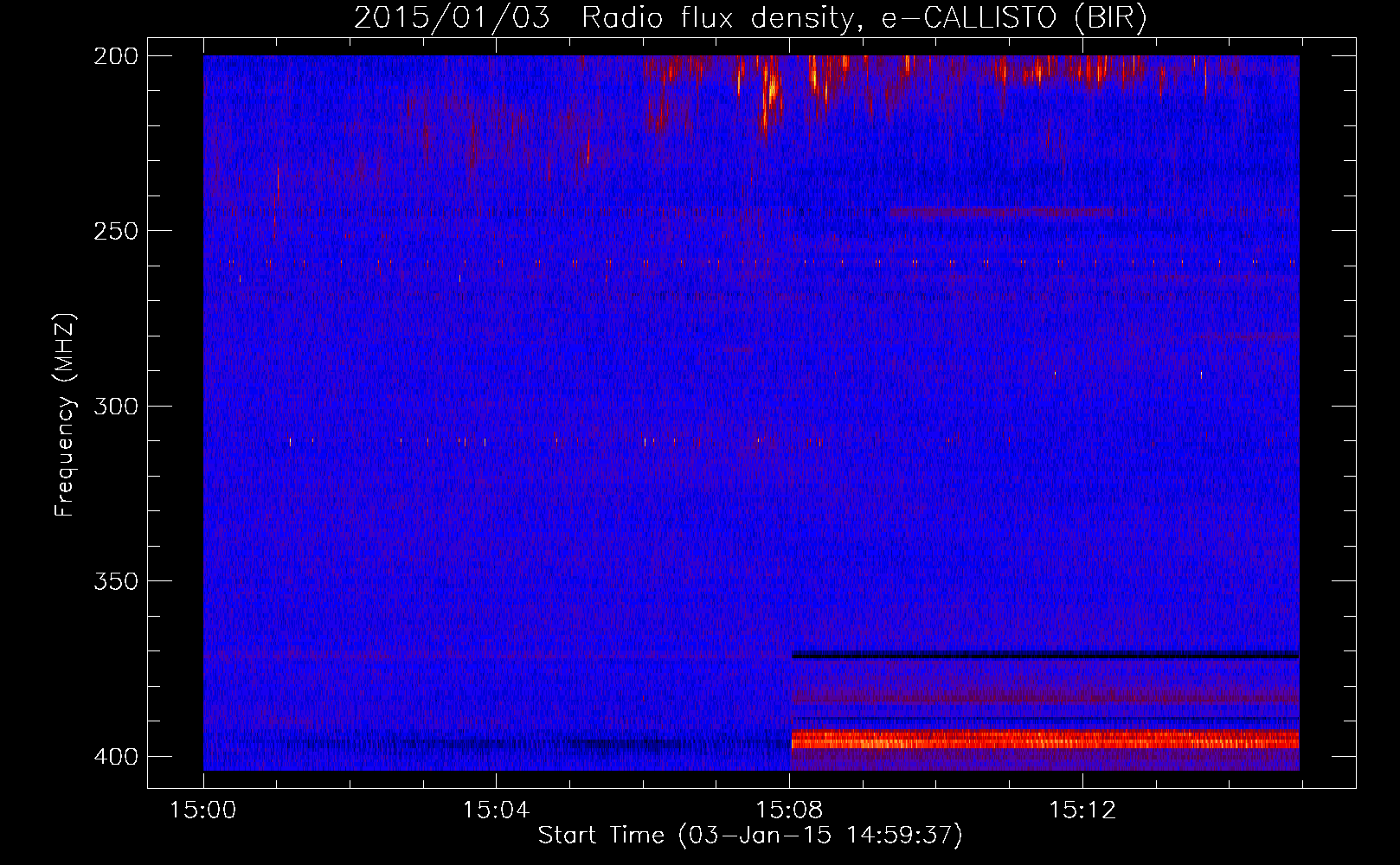Select the 15:04 time tick label
This screenshot has width=1400, height=865.
click(x=496, y=811)
